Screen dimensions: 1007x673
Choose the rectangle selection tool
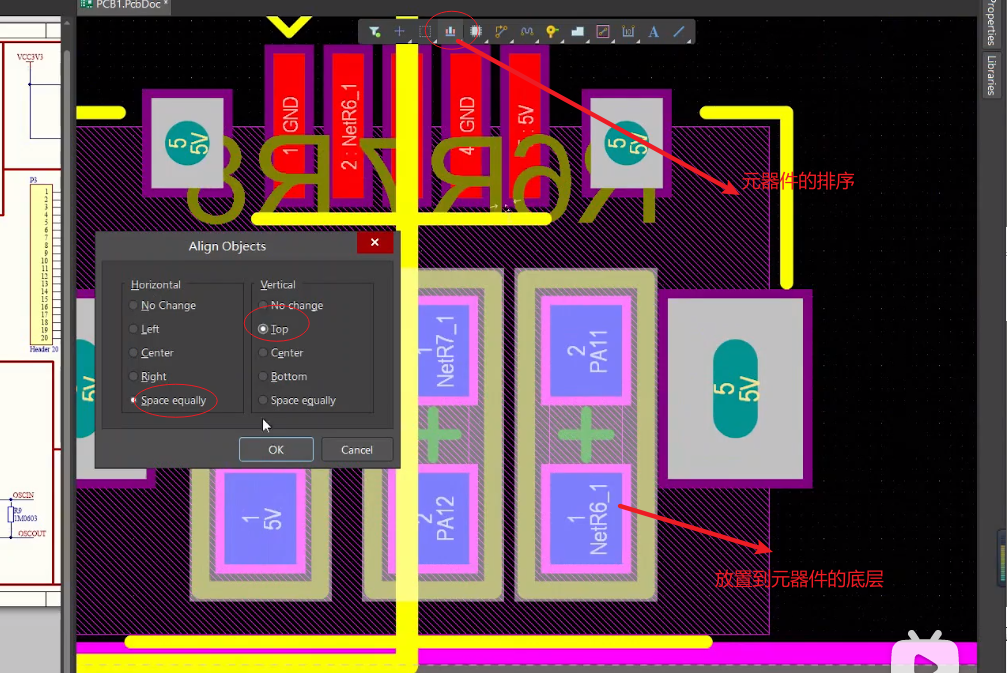(425, 31)
